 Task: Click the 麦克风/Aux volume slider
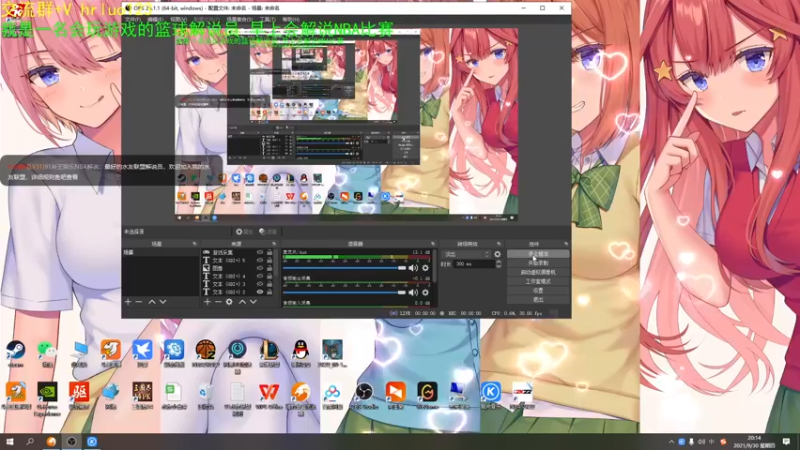tap(344, 268)
